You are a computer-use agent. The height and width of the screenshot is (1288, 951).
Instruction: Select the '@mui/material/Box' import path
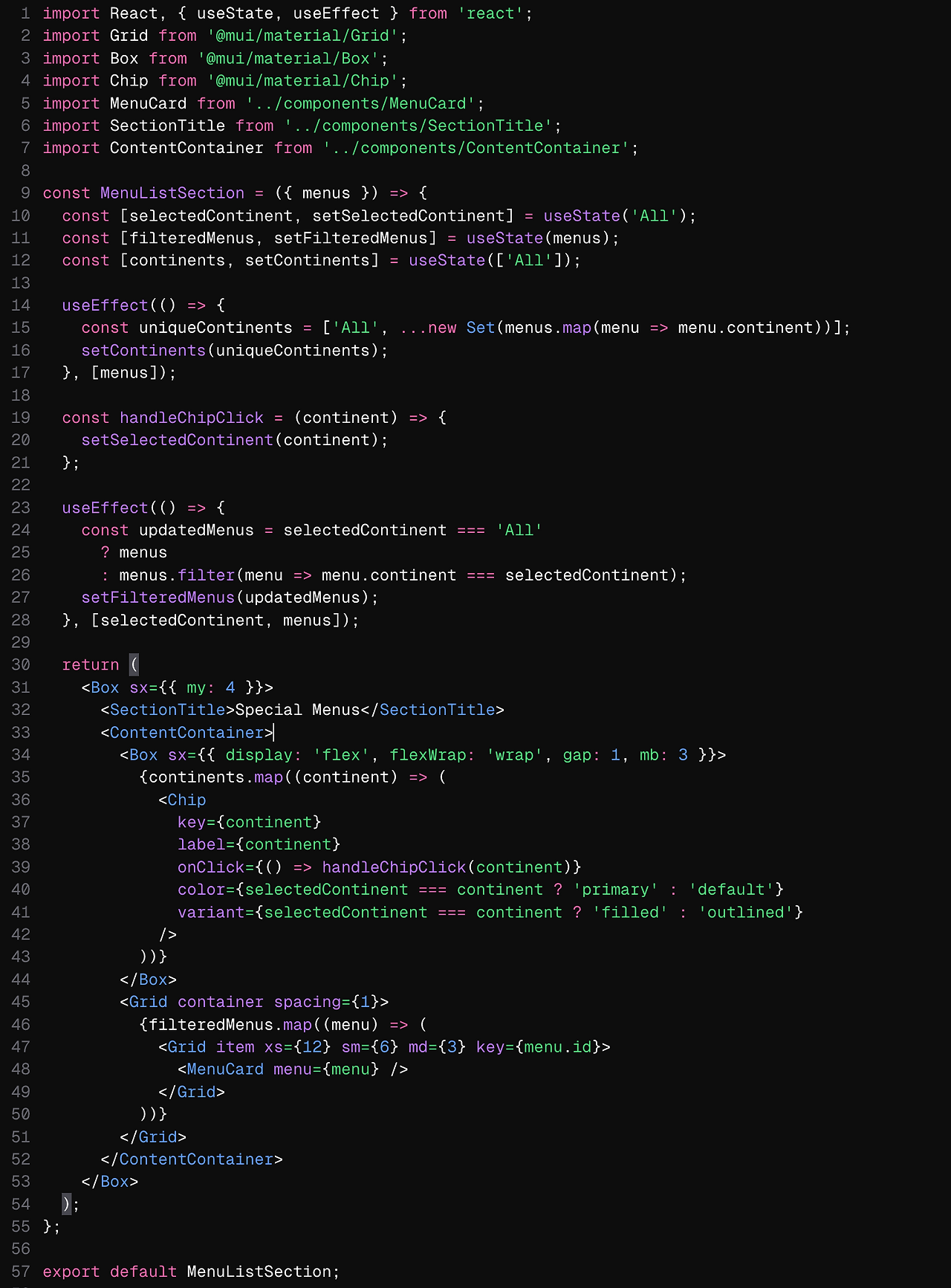pos(289,58)
